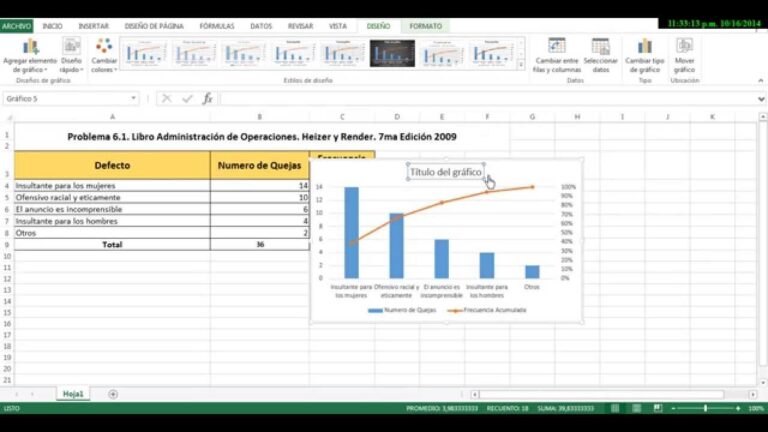Add a new sheet with plus button

coord(113,394)
